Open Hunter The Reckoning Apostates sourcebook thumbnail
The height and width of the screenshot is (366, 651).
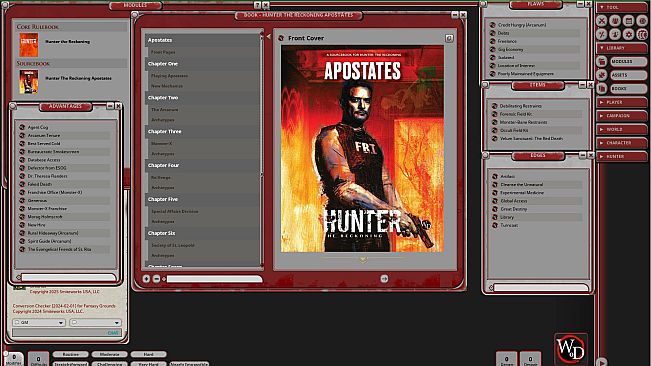click(29, 82)
